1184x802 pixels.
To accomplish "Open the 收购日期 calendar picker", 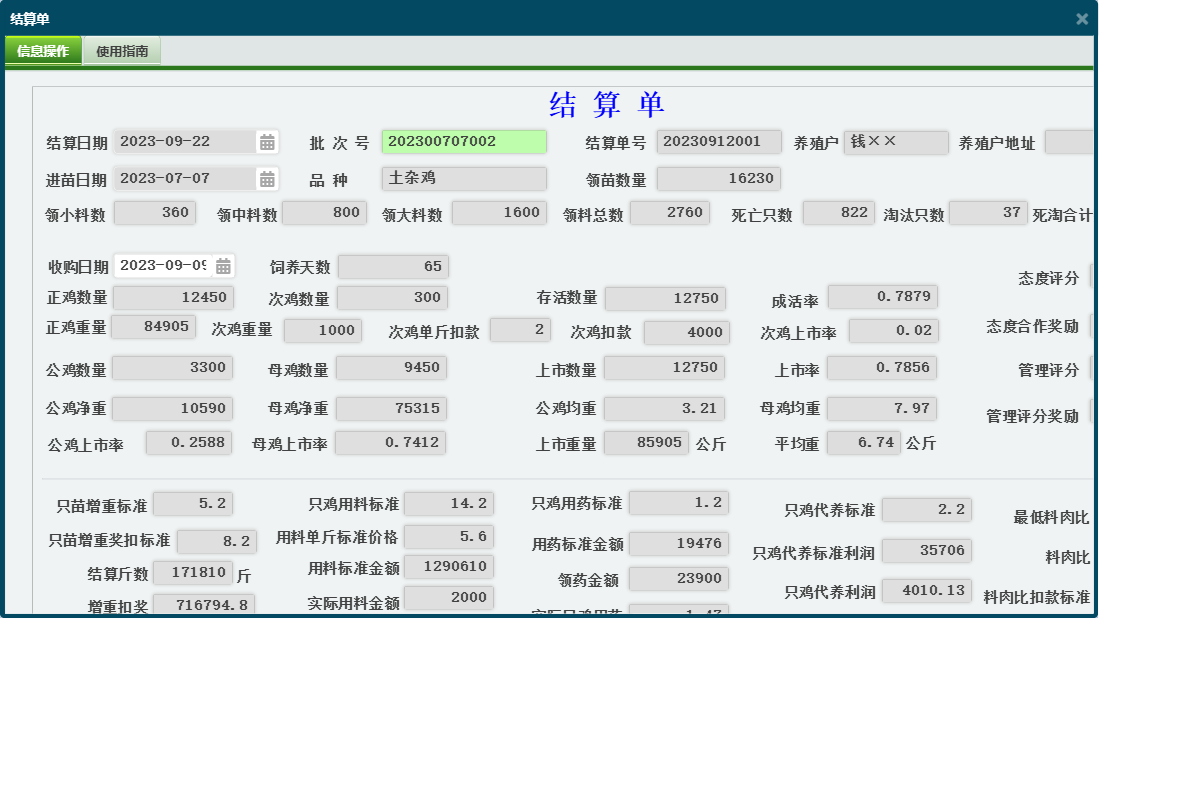I will [225, 264].
